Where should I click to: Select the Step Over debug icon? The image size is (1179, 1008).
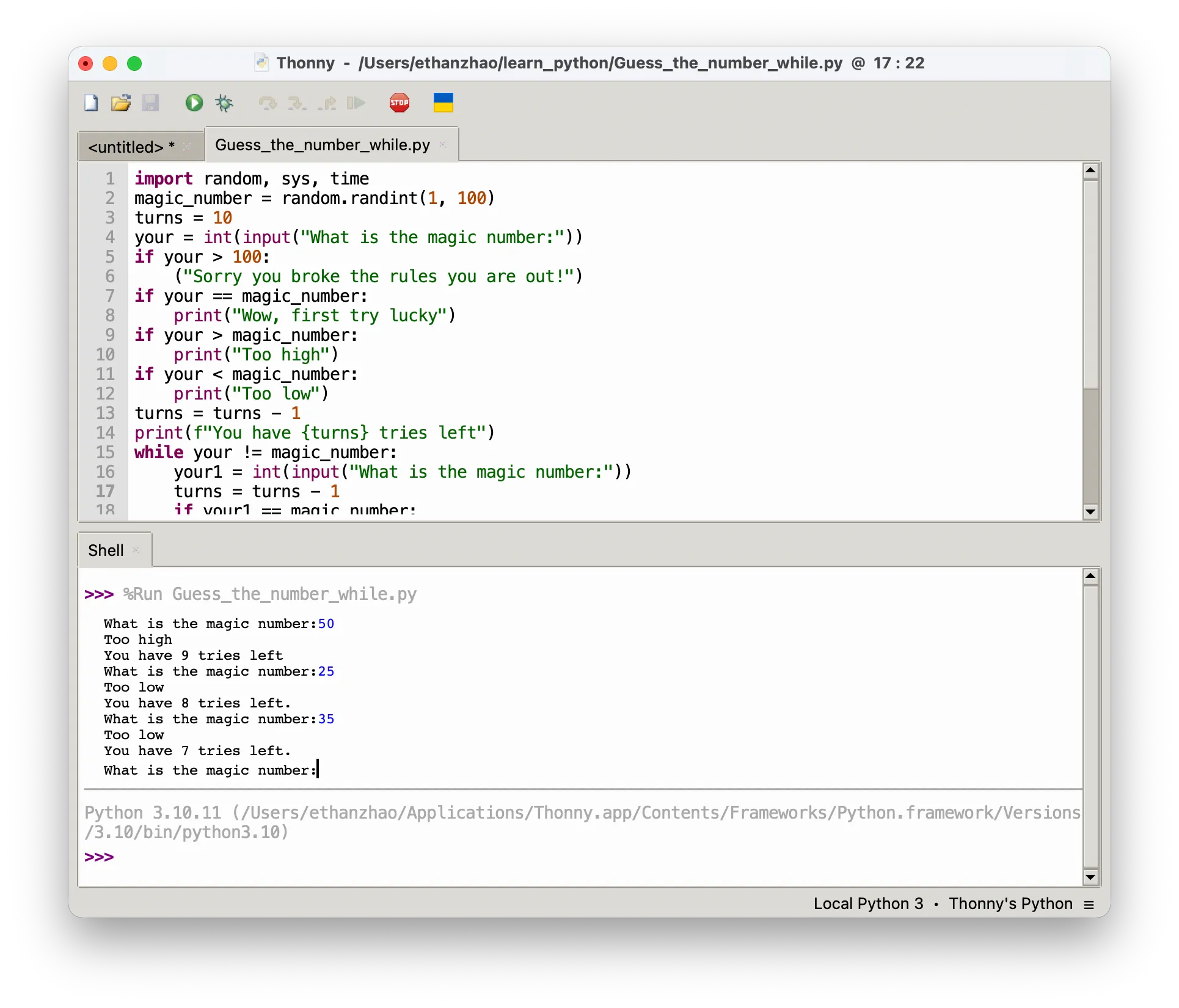coord(267,103)
